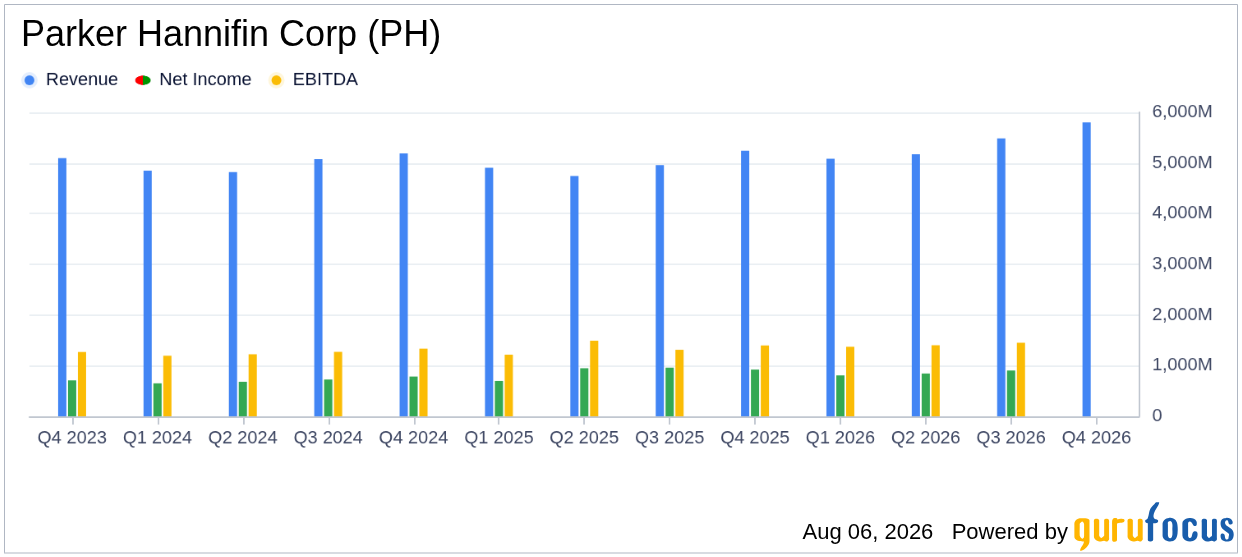The image size is (1242, 557).
Task: Click the Powered by text
Action: (1010, 532)
